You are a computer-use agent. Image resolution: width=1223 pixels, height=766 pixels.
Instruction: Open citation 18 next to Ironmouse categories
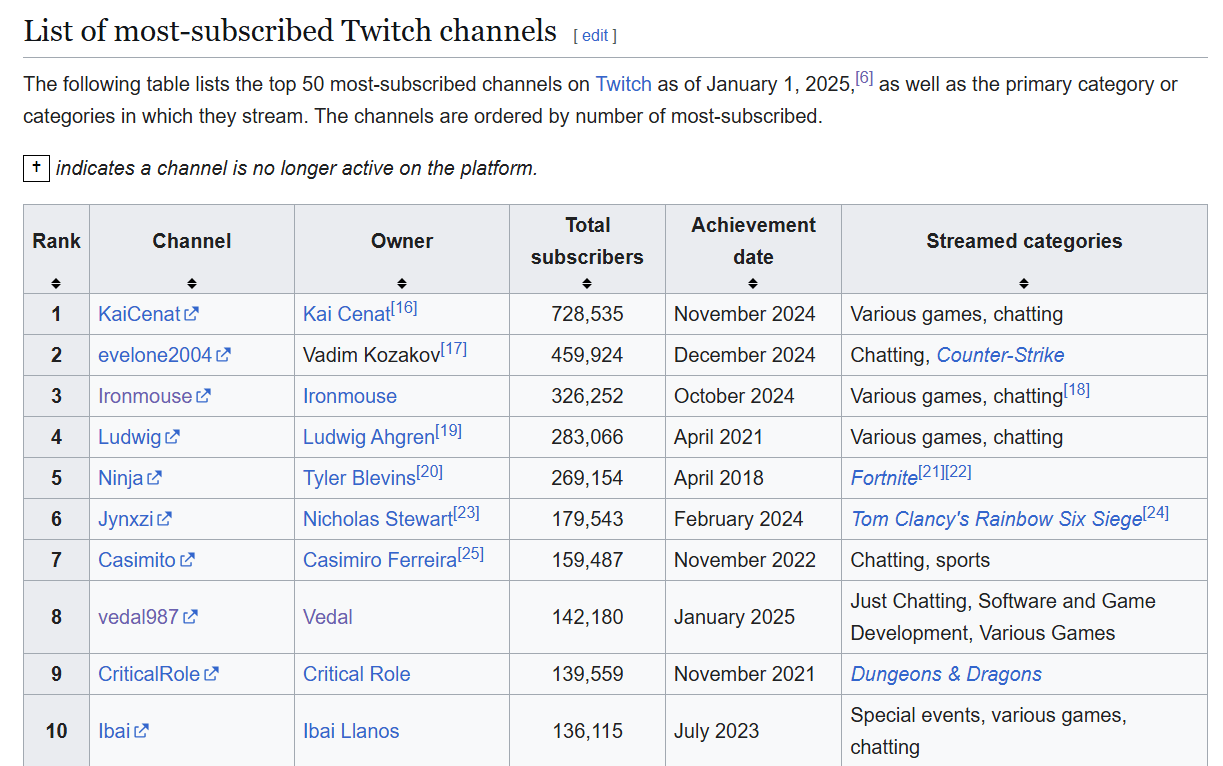(1077, 390)
